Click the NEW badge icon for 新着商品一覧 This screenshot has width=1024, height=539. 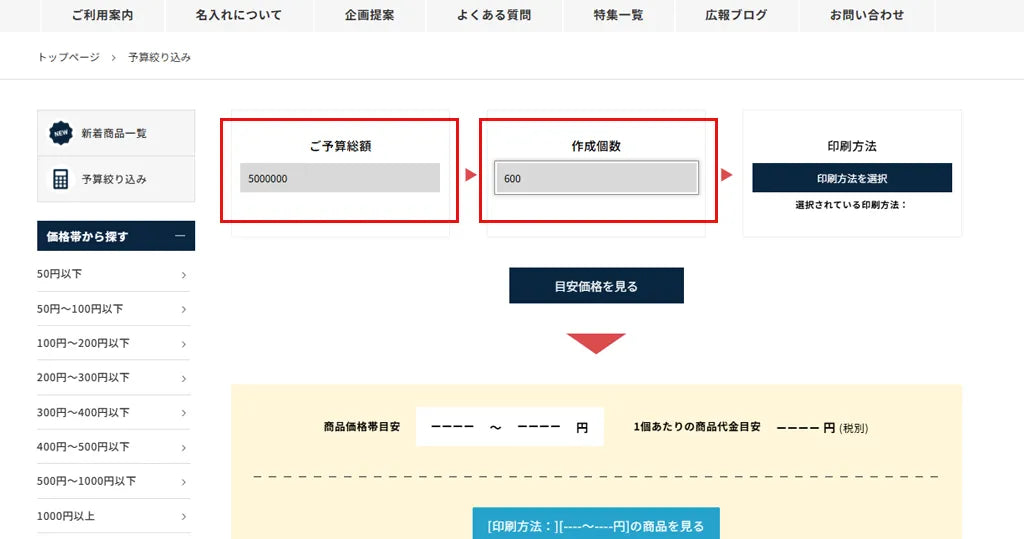click(x=61, y=133)
